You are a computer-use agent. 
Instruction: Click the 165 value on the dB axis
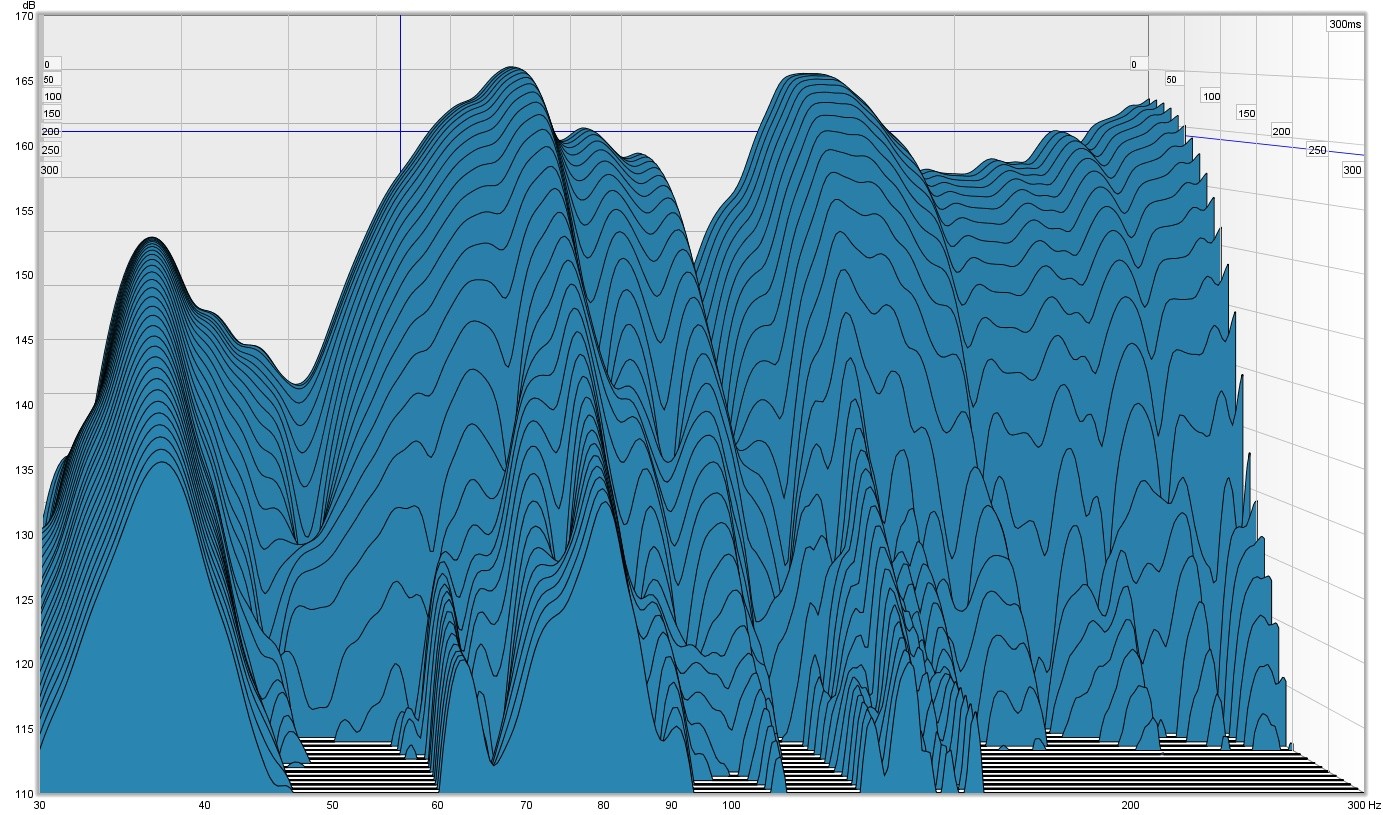pos(26,81)
